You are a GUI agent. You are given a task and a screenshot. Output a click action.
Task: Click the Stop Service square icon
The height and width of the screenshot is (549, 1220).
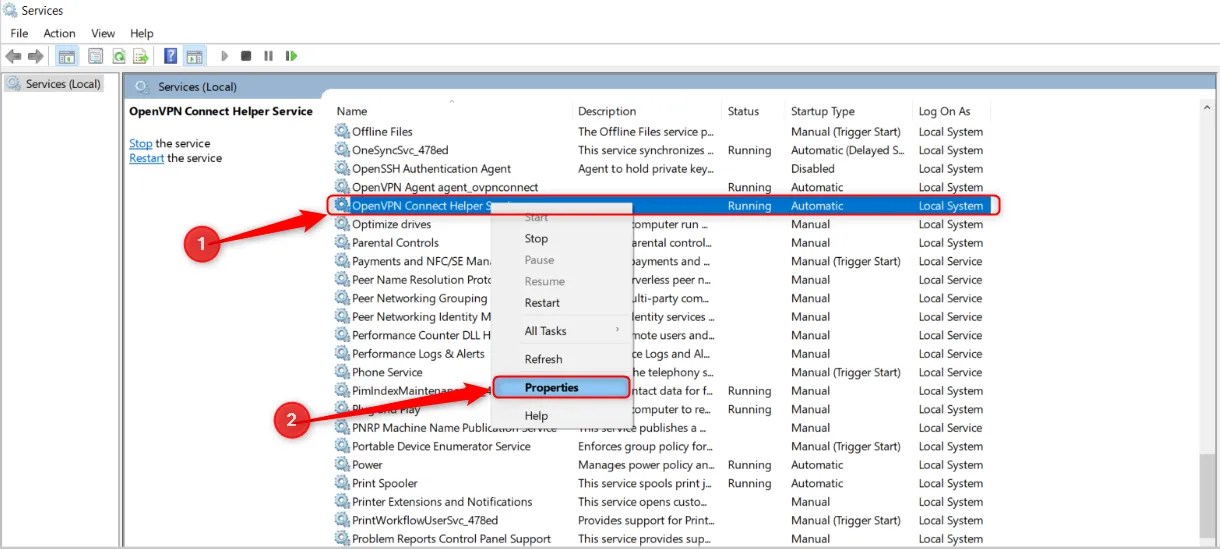pyautogui.click(x=246, y=56)
